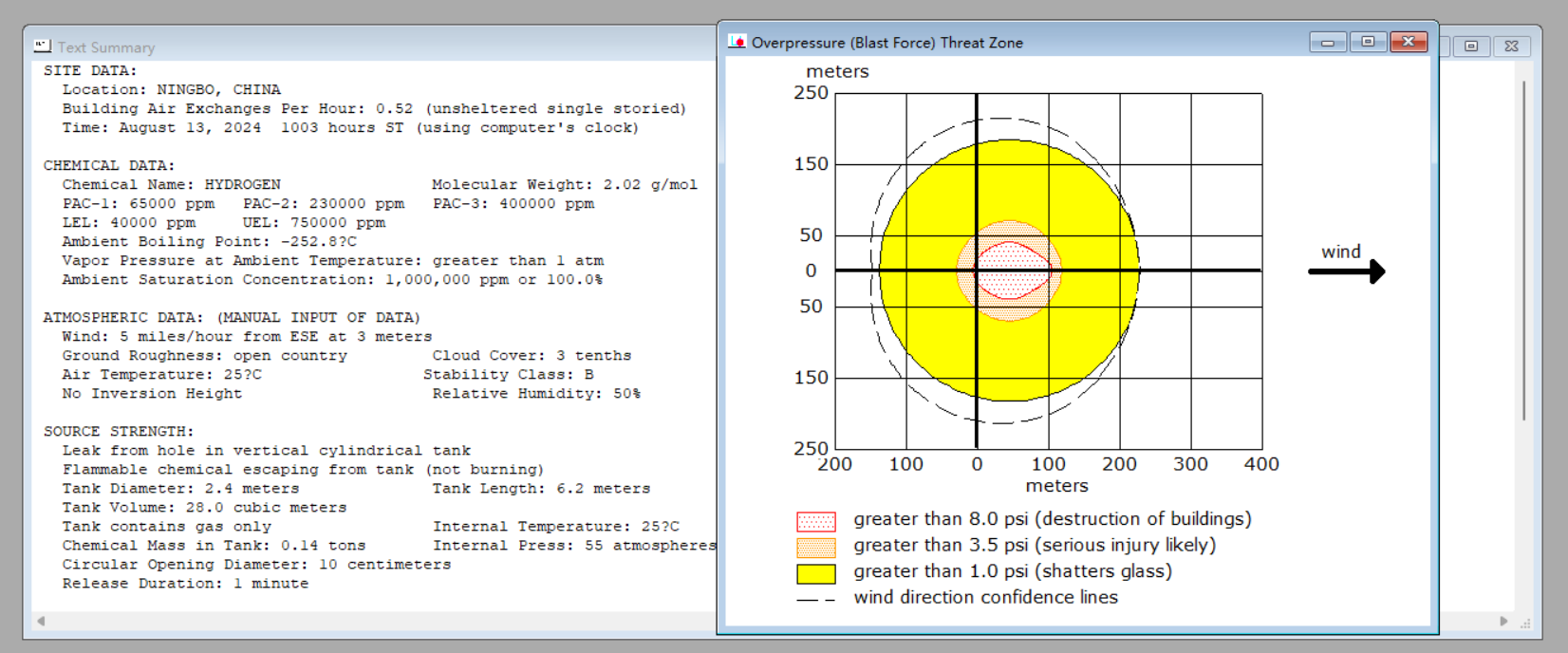Screen dimensions: 1568x653
Task: Click LEL: 40000 ppm value
Action: point(129,223)
